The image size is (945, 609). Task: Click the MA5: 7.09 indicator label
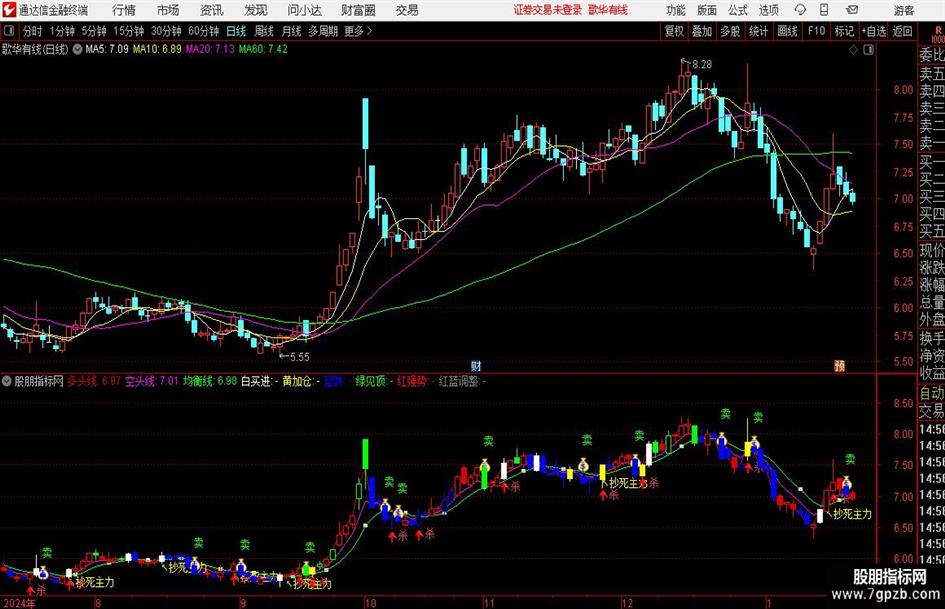coord(107,49)
